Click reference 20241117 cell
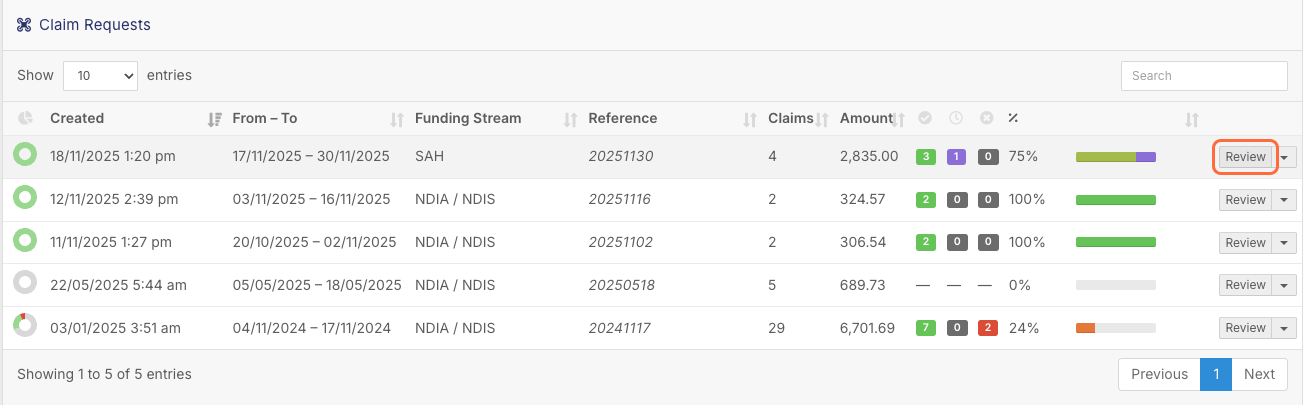The height and width of the screenshot is (405, 1303). click(619, 327)
